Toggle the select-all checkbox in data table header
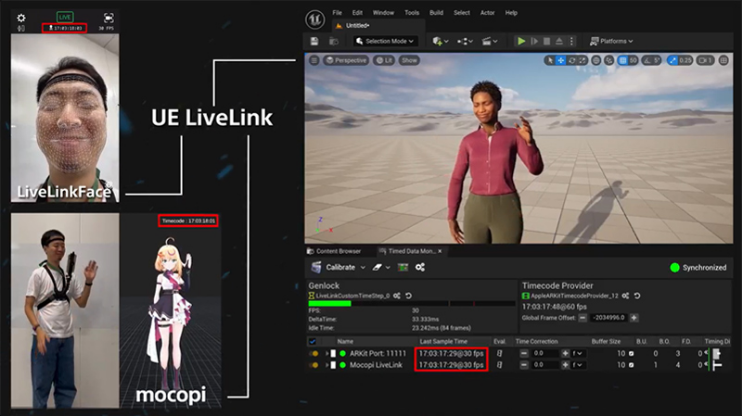The image size is (742, 416). pos(314,341)
